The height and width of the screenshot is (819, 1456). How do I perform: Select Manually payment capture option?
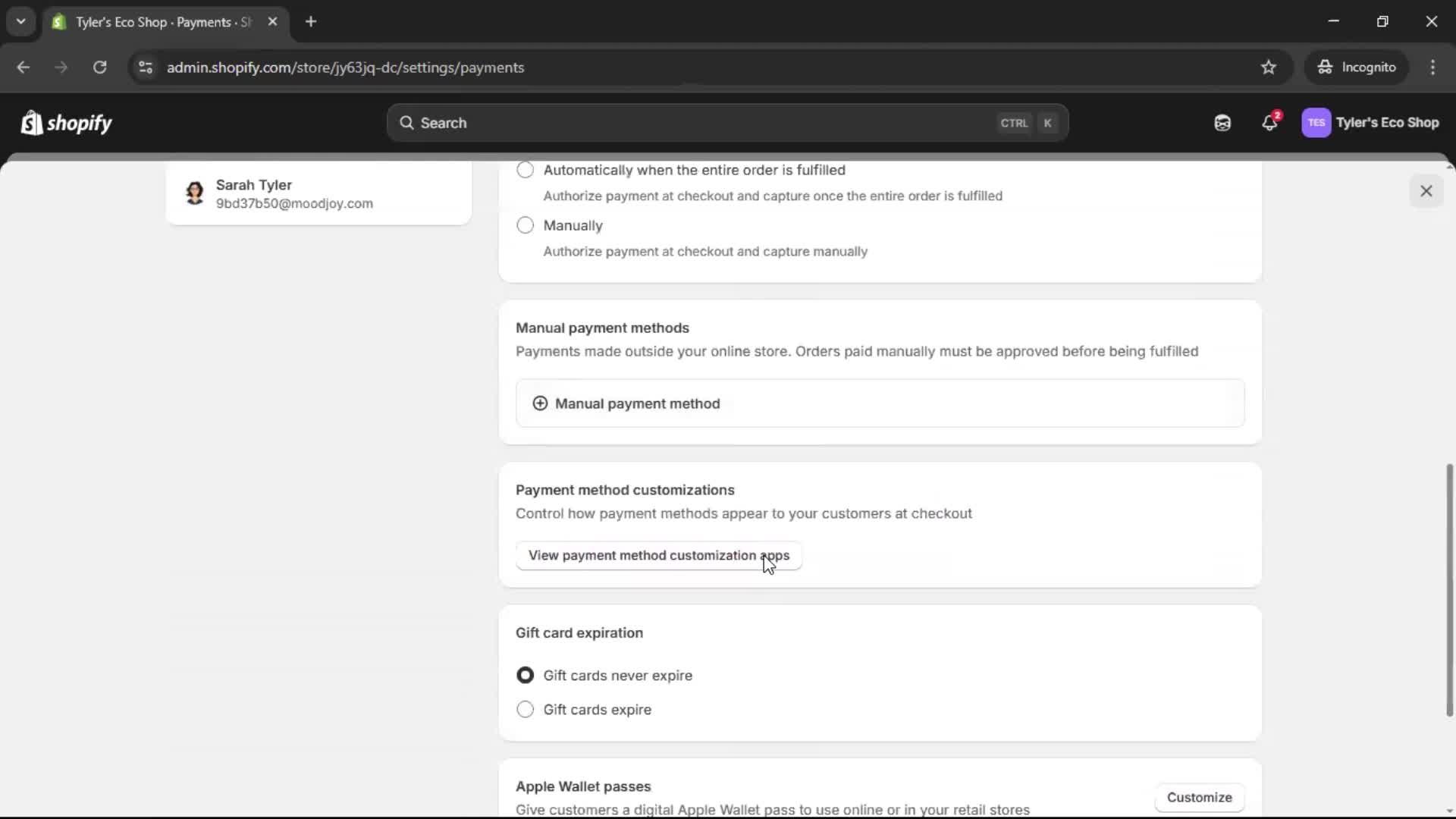pyautogui.click(x=526, y=225)
